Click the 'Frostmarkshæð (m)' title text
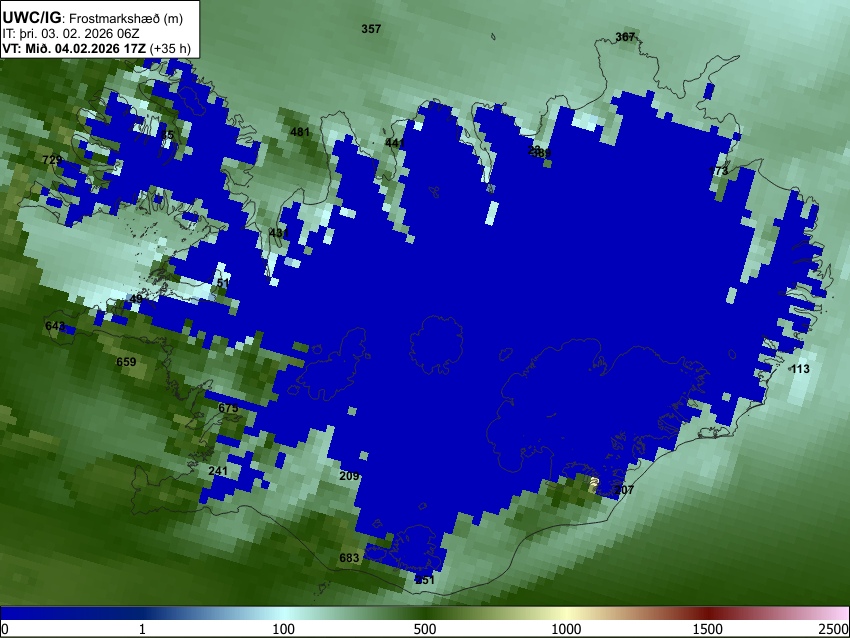Viewport: 850px width, 638px height. [126, 18]
